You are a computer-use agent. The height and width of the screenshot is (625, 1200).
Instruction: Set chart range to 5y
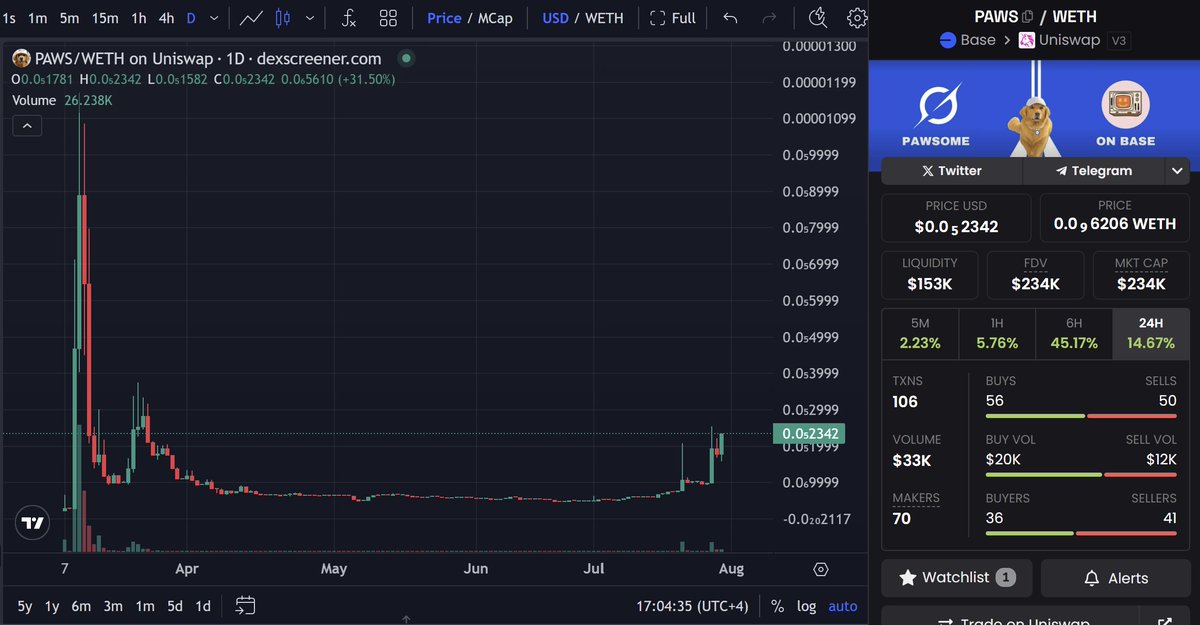(25, 605)
